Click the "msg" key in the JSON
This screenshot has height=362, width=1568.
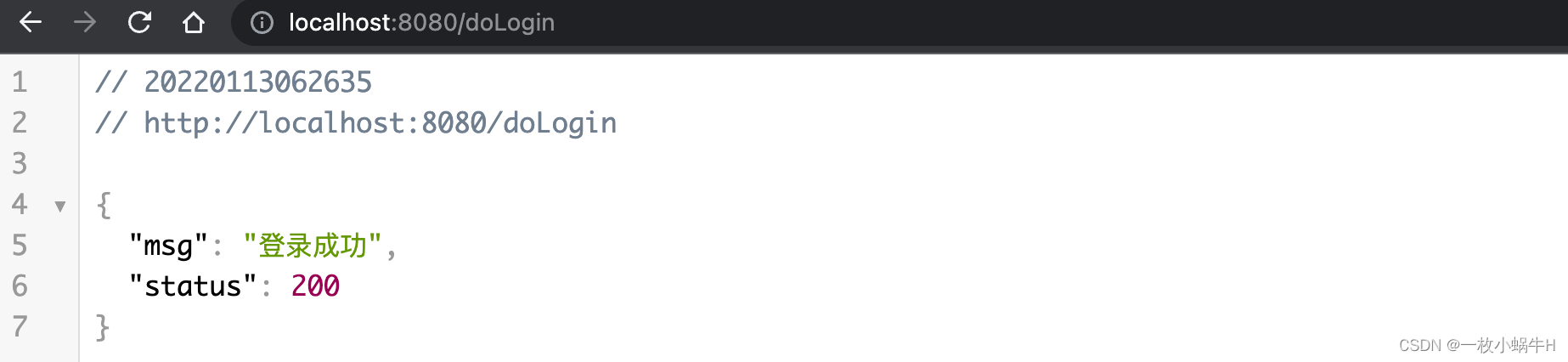click(x=168, y=246)
